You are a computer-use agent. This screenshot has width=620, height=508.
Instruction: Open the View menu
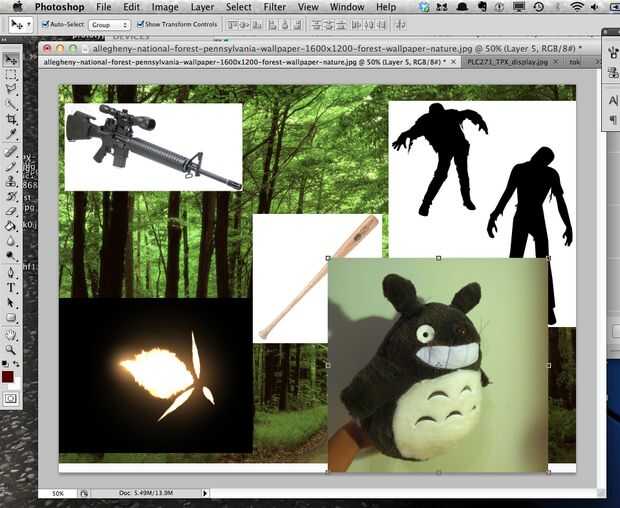click(x=308, y=7)
